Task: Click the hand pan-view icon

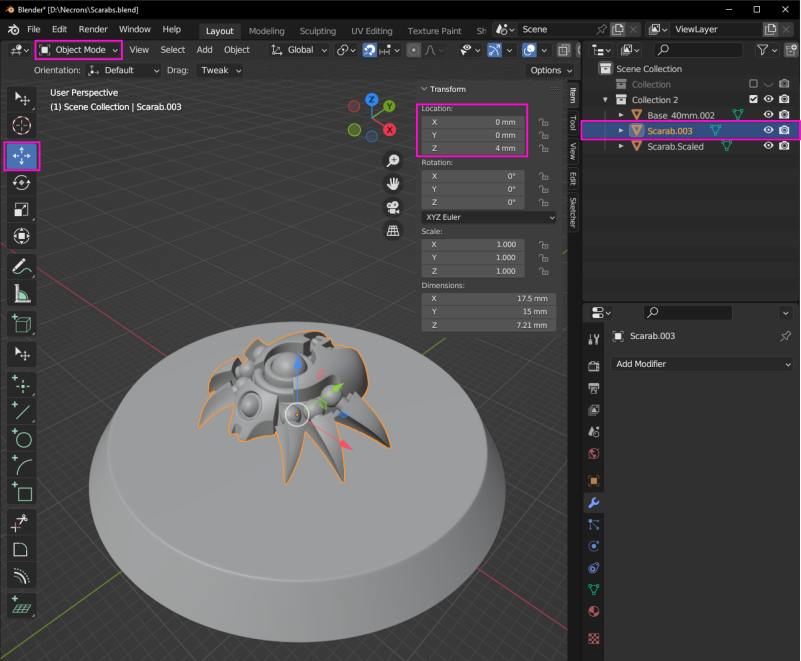Action: 393,183
